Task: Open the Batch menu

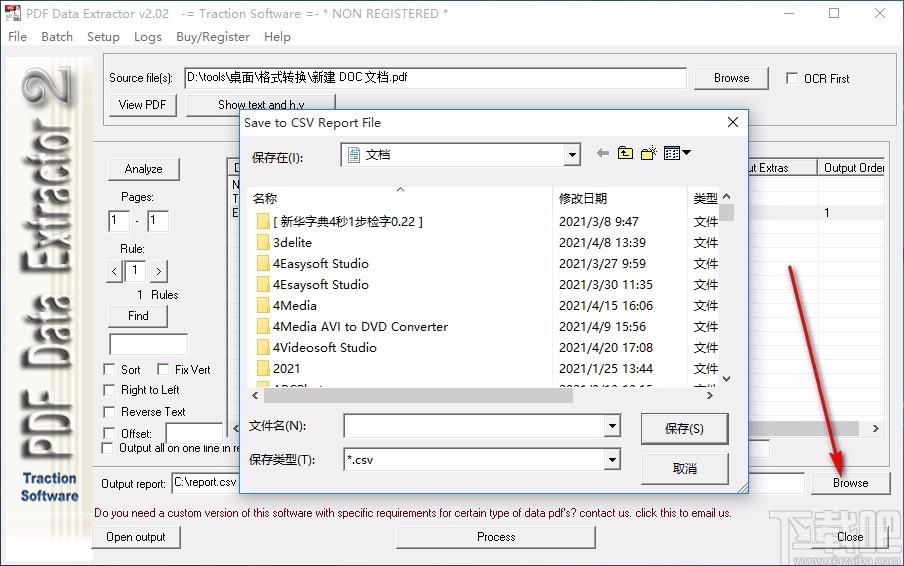Action: click(x=57, y=36)
